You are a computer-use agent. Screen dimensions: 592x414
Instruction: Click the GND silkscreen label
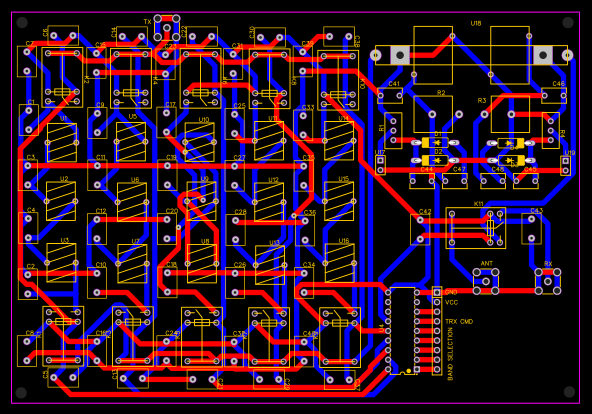pos(451,292)
